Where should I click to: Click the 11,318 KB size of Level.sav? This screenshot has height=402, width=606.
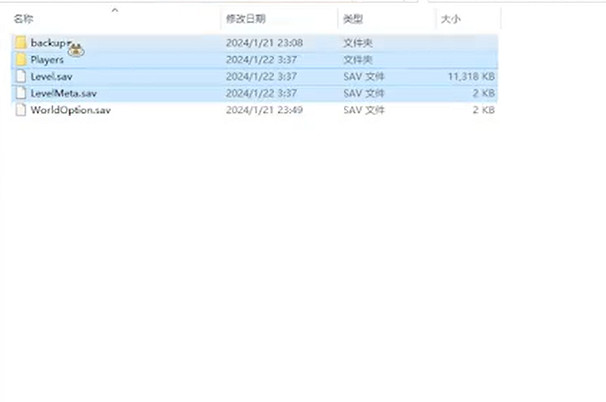[470, 76]
